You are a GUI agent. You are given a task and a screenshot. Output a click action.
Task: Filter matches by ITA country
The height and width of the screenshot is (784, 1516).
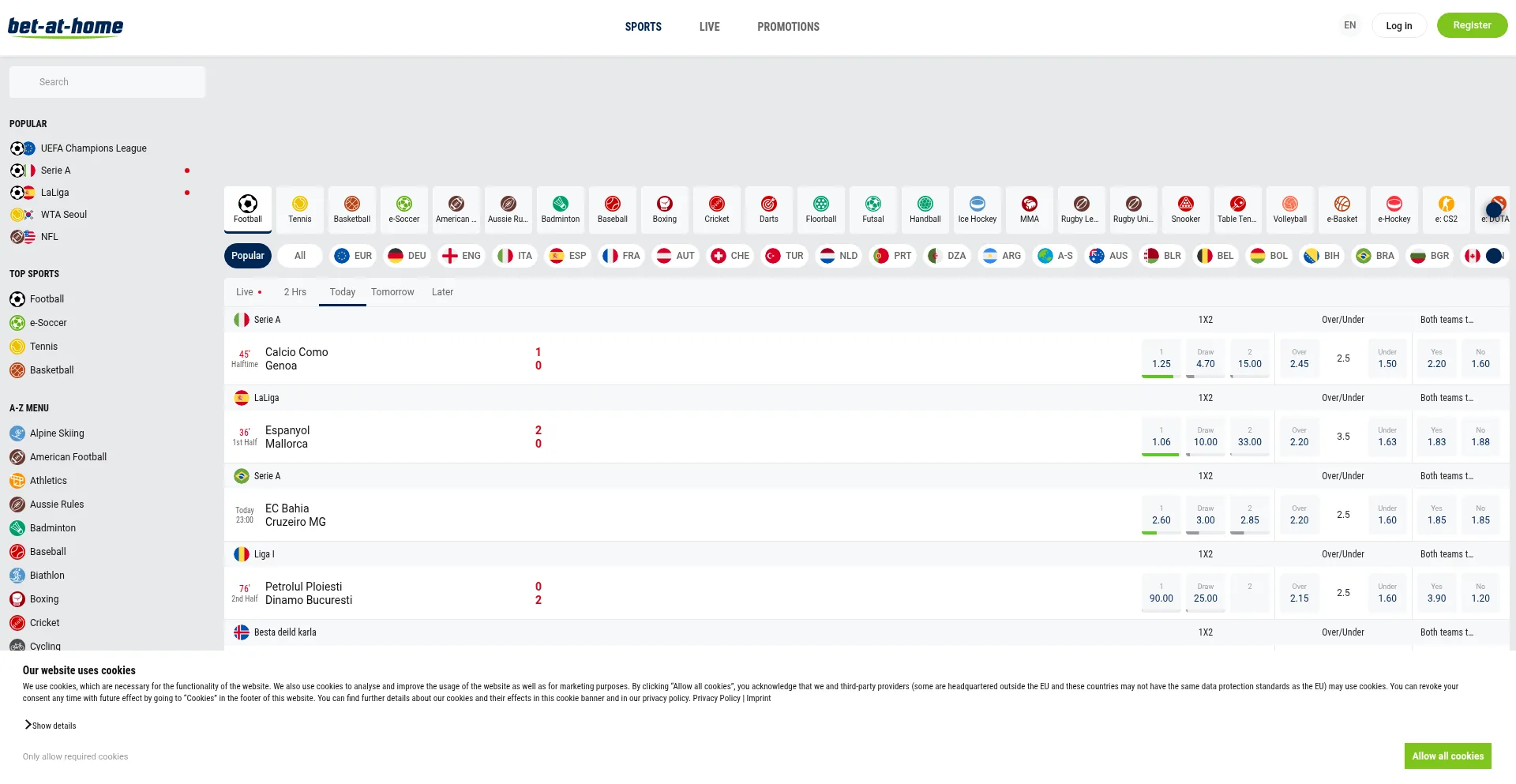click(515, 256)
